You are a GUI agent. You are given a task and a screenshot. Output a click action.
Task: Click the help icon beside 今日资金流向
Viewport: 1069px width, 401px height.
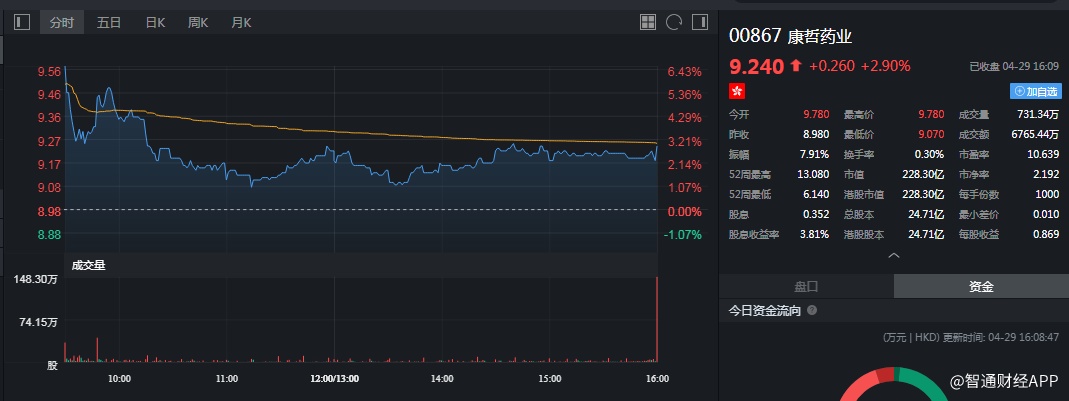point(812,311)
